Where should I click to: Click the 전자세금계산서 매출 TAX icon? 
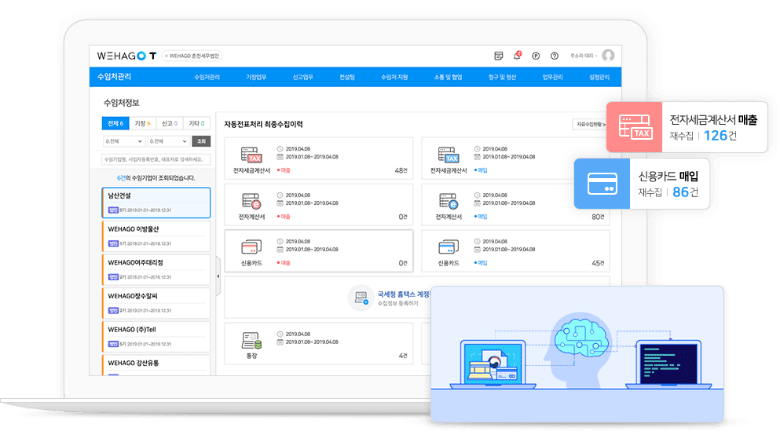pos(251,155)
